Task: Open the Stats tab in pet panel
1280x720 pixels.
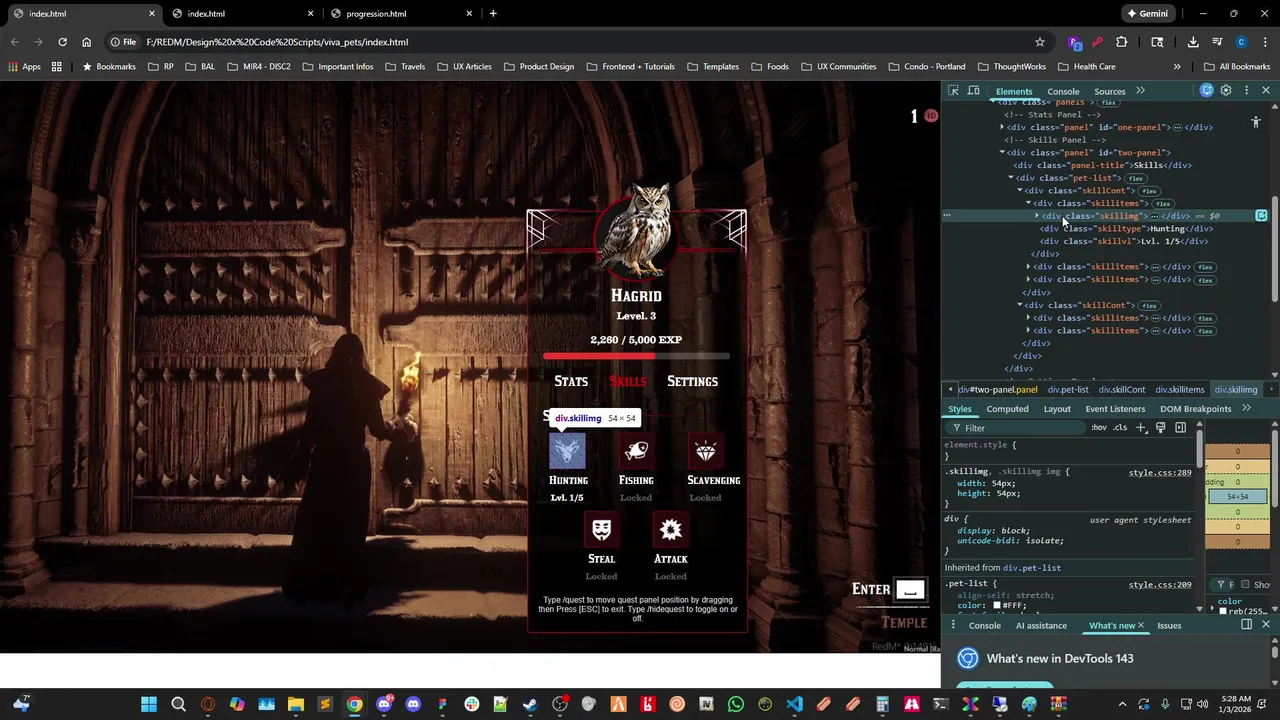Action: tap(571, 381)
